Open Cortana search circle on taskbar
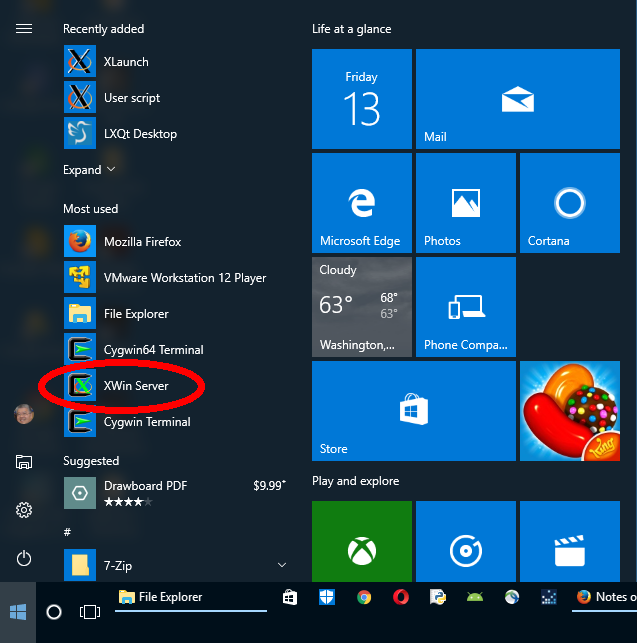The width and height of the screenshot is (637, 643). (54, 612)
